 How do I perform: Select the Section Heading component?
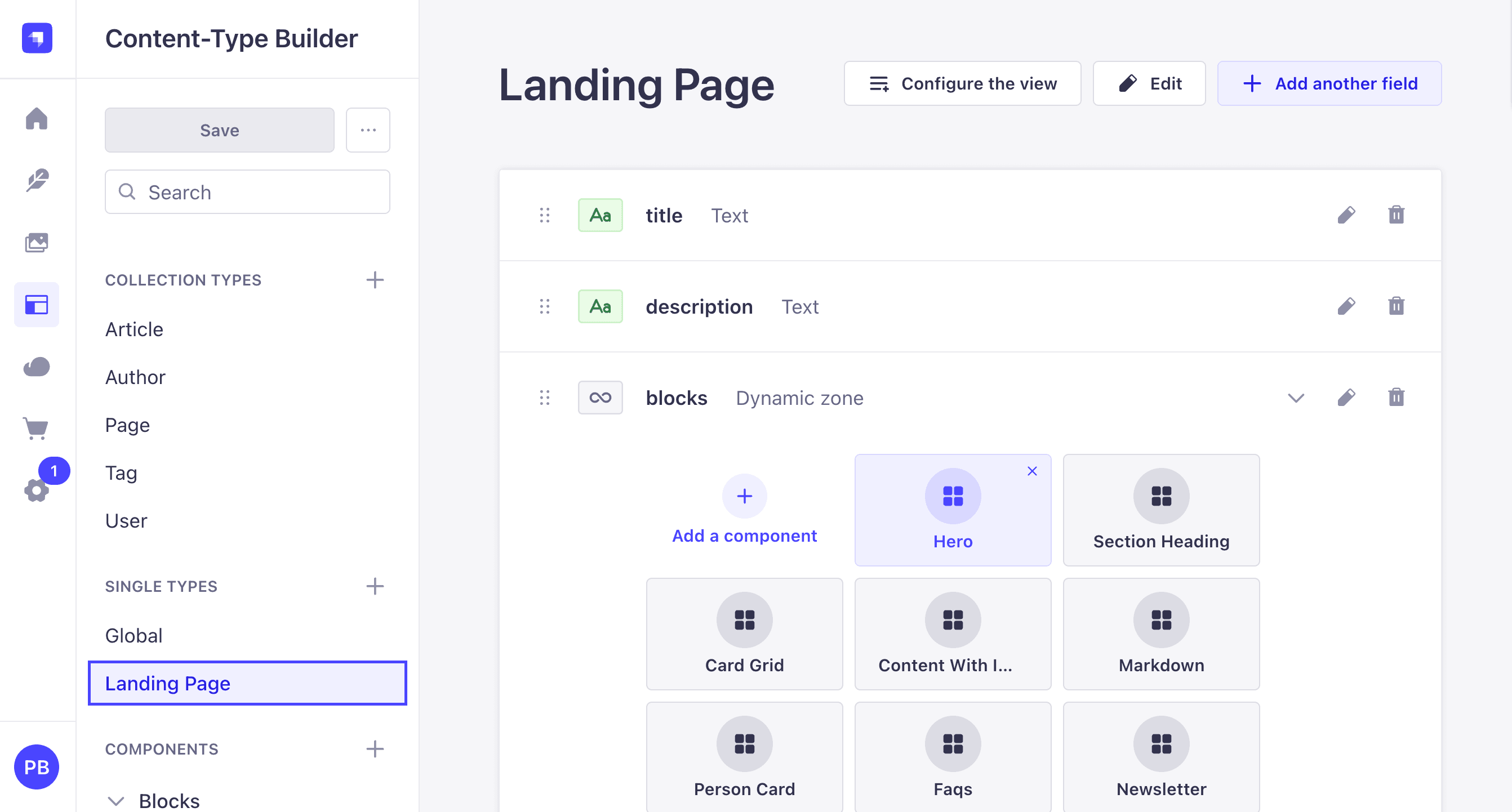pyautogui.click(x=1161, y=510)
